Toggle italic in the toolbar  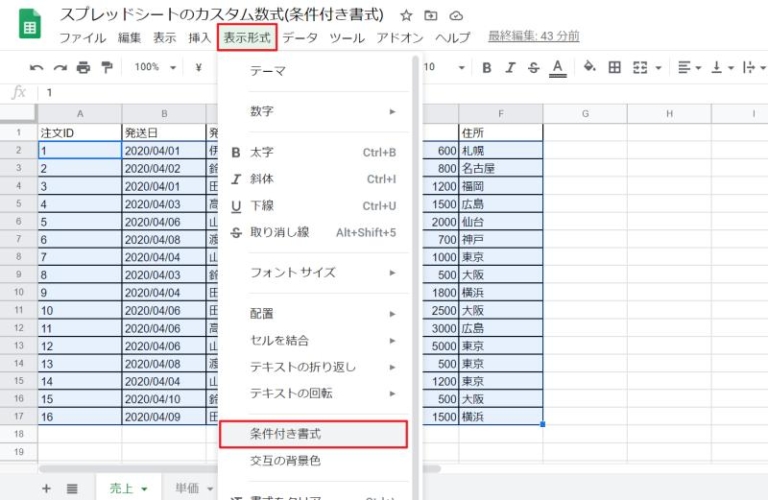(x=510, y=68)
